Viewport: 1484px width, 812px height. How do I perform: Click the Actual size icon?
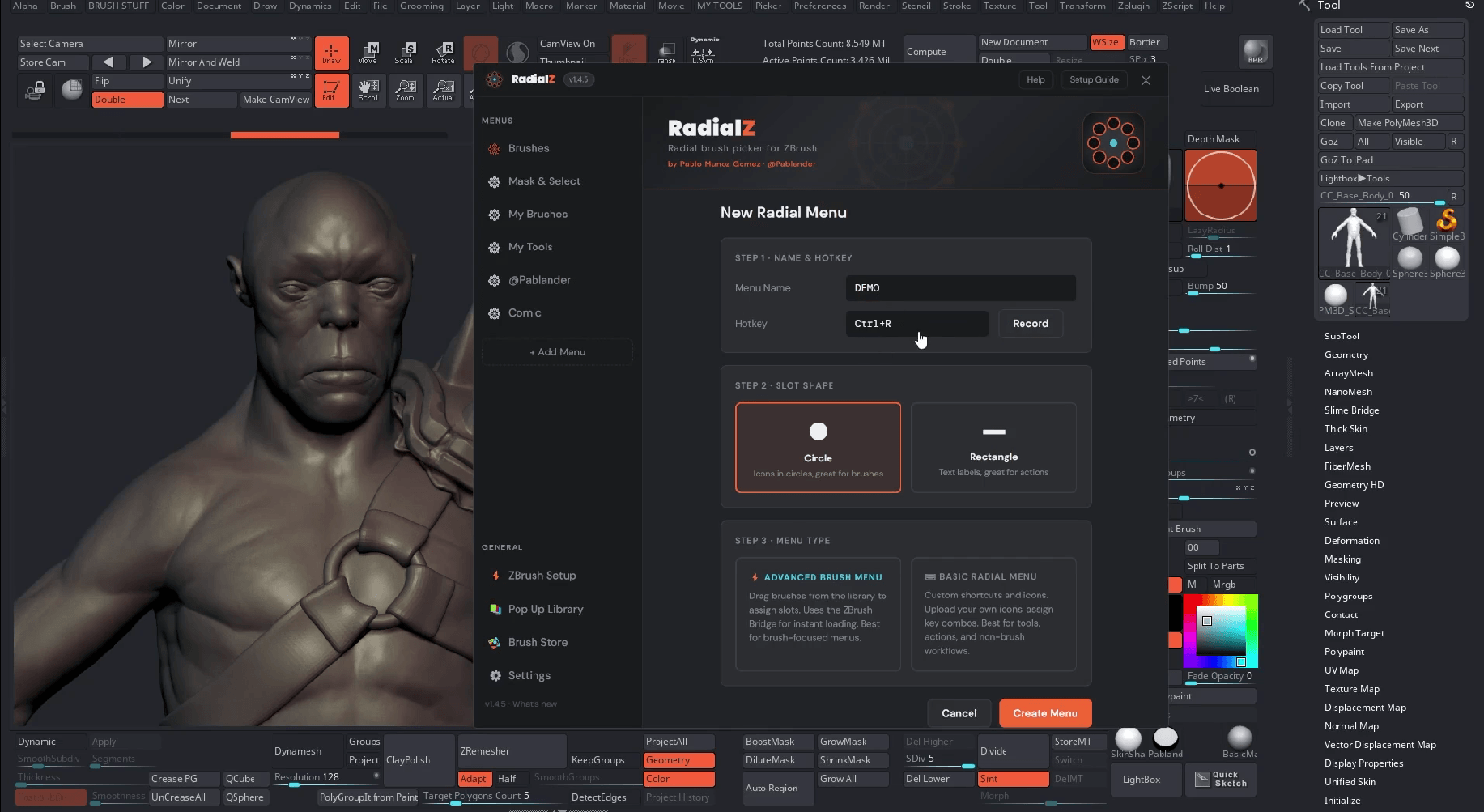pyautogui.click(x=443, y=90)
